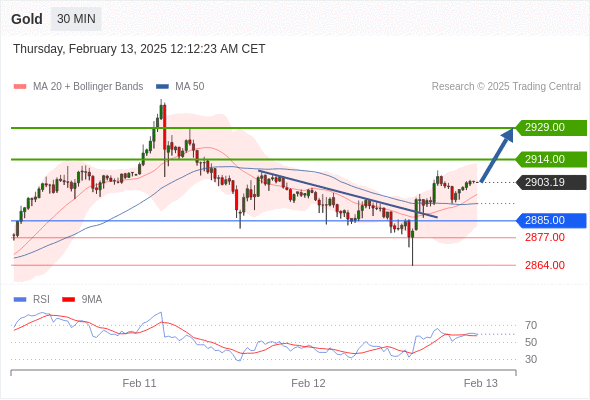Toggle the MA 20 + Bollinger Bands legend

(x=78, y=87)
